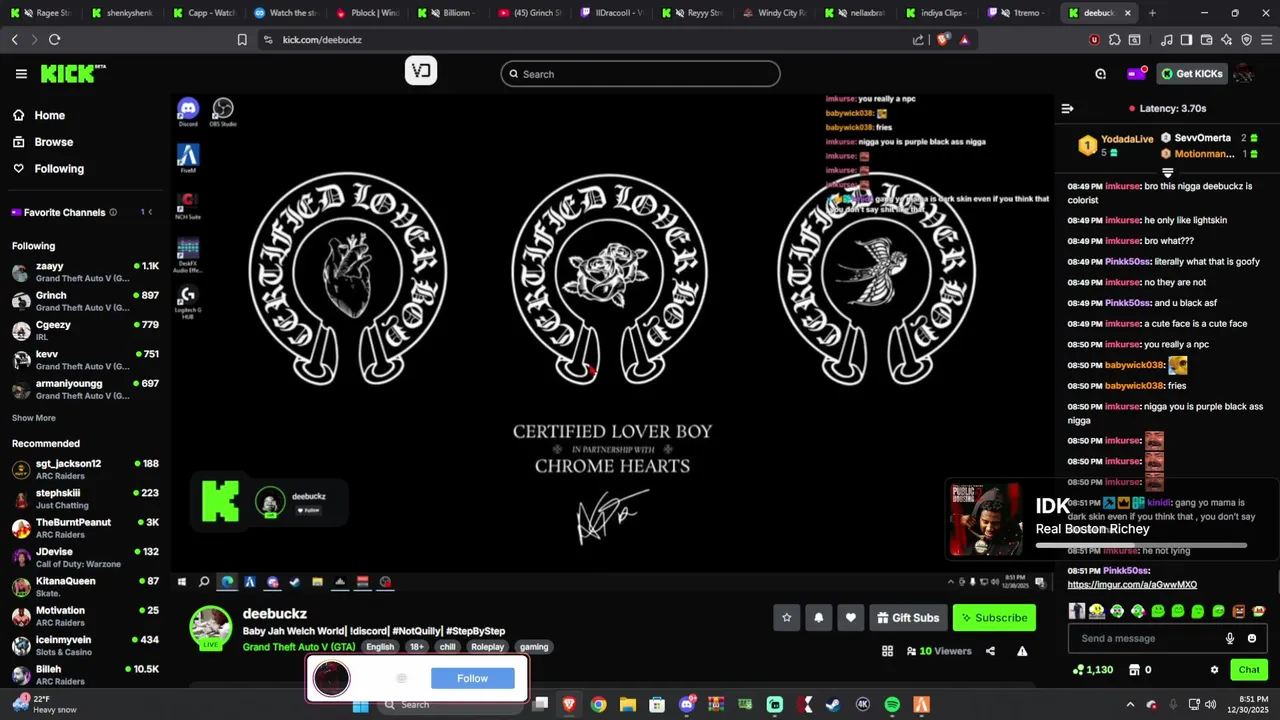The image size is (1280, 720).
Task: Open zaayy's channel from Following list
Action: click(85, 273)
